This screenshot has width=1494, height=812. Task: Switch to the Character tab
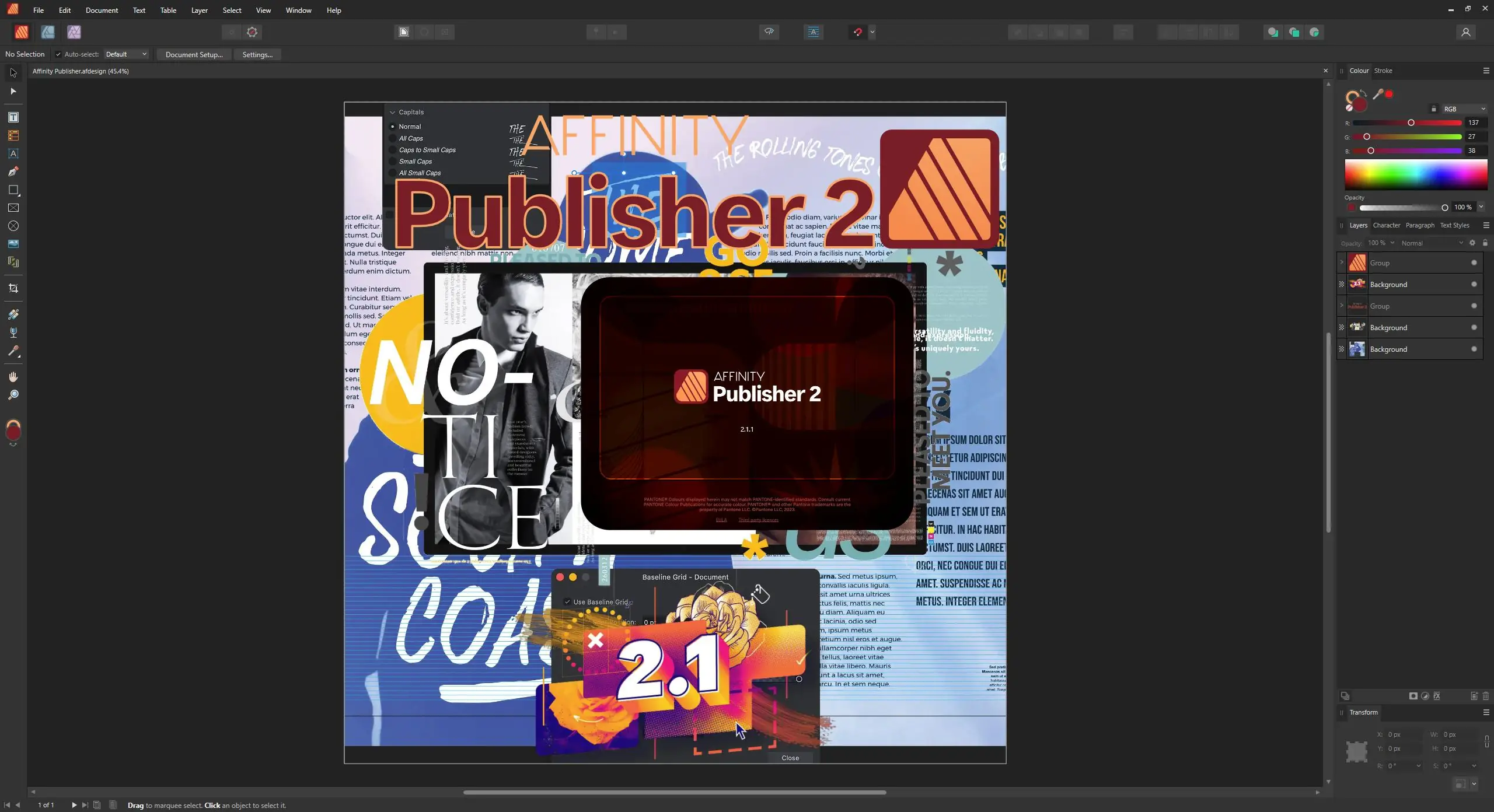coord(1386,225)
